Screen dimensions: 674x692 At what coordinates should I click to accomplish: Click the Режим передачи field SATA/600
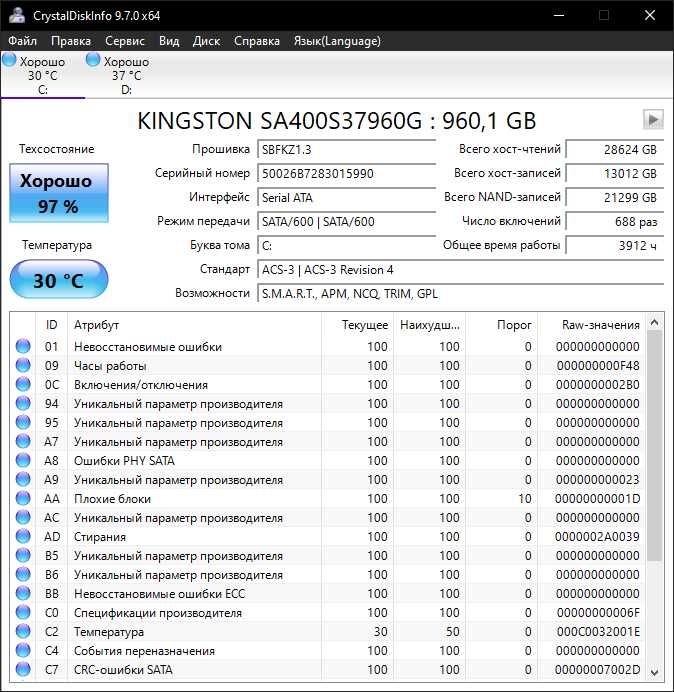[x=346, y=221]
